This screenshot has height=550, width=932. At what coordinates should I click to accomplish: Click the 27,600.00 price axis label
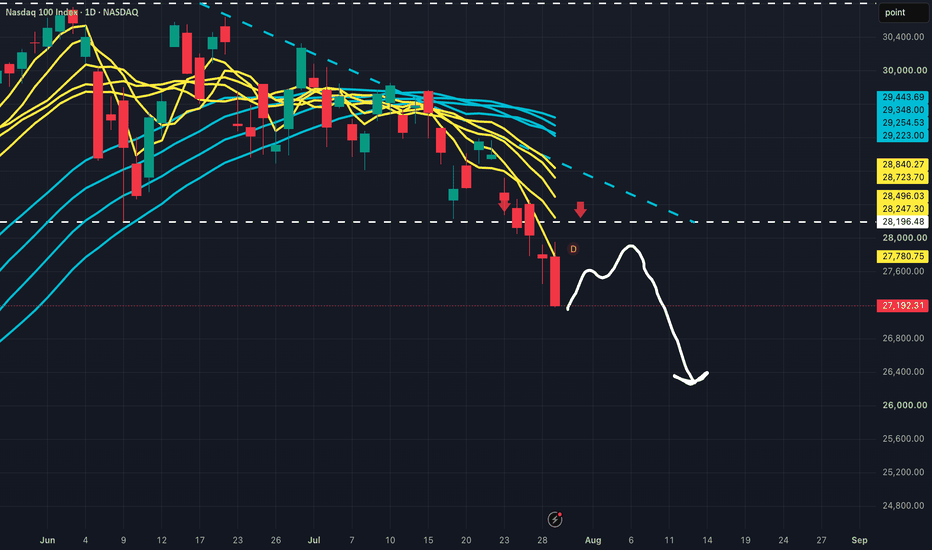[x=903, y=271]
